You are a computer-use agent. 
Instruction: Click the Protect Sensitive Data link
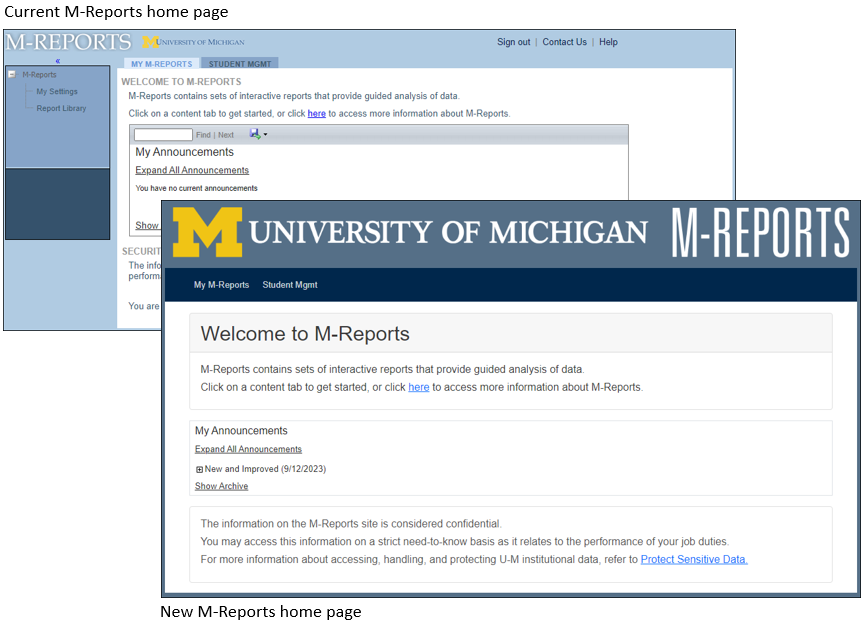coord(693,560)
